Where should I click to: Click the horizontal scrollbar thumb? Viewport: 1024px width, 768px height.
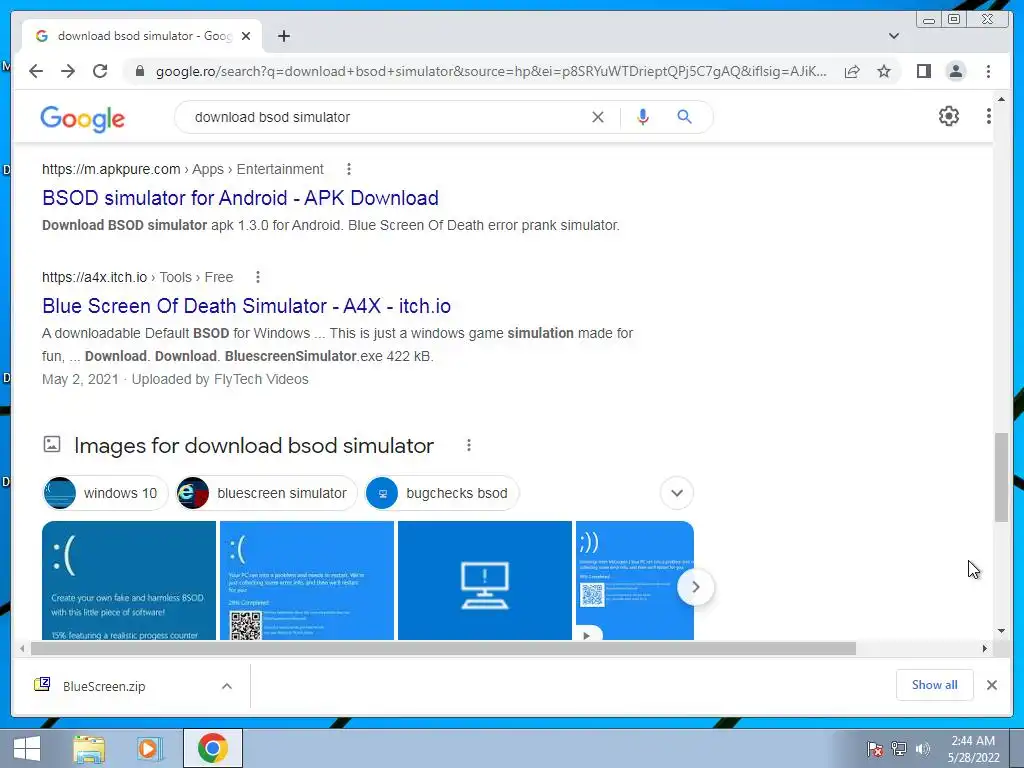[443, 648]
